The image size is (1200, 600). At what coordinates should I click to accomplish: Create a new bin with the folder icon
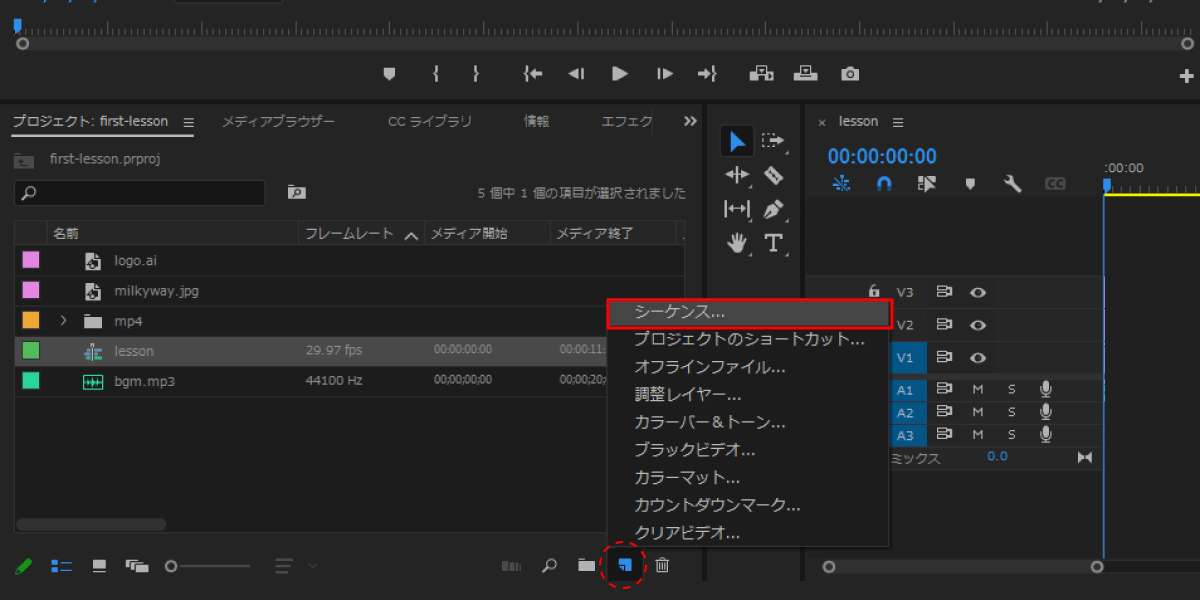[587, 565]
